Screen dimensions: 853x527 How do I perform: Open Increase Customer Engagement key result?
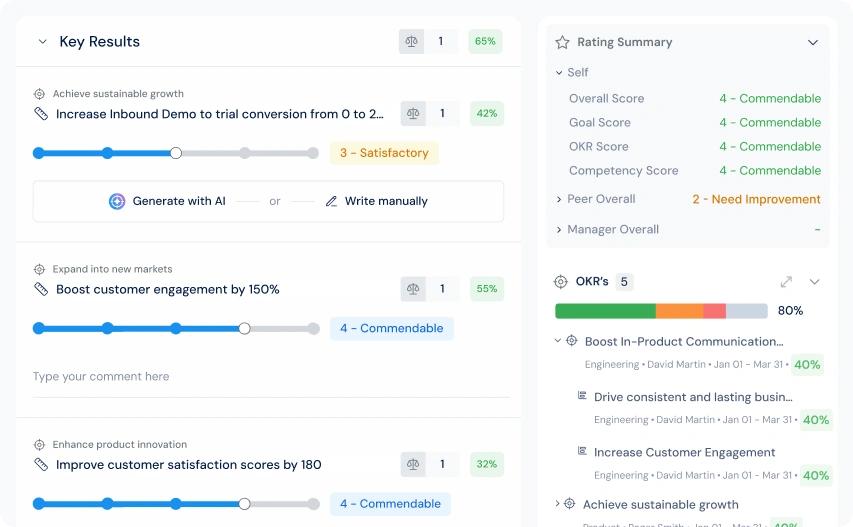(x=684, y=452)
